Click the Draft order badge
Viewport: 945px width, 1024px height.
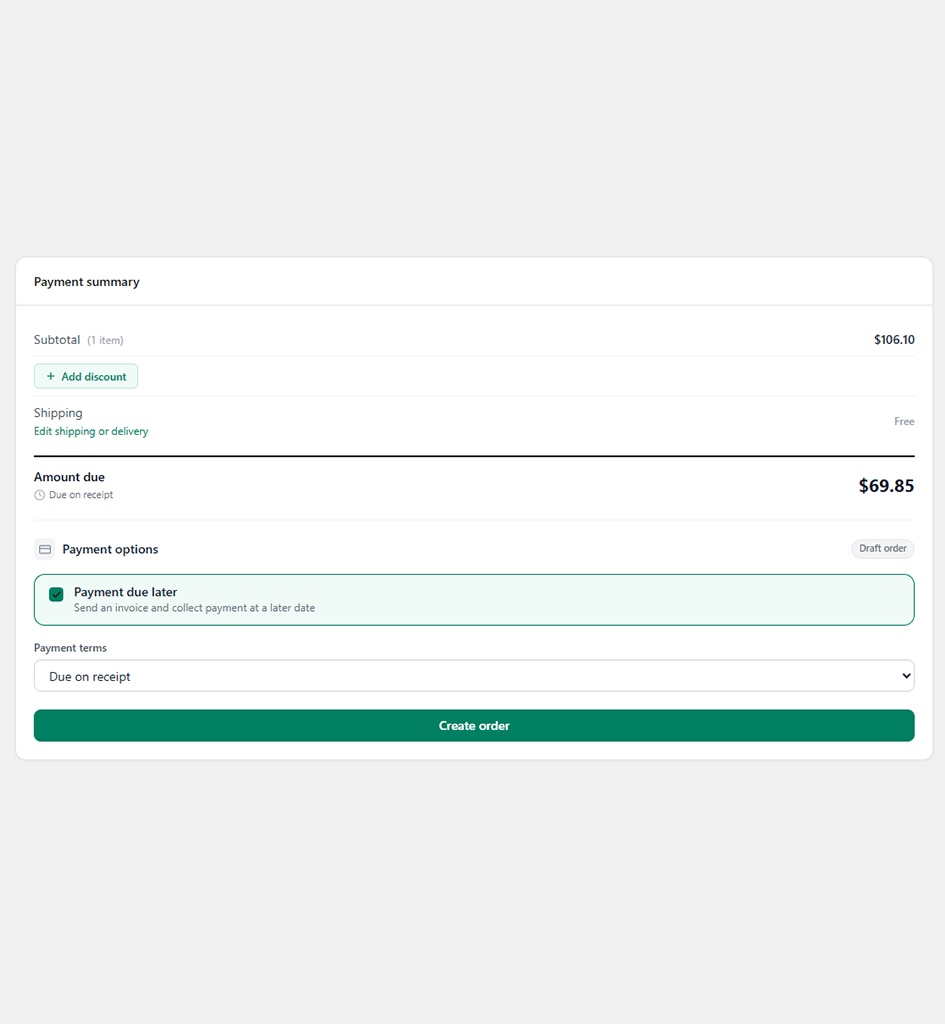(882, 549)
